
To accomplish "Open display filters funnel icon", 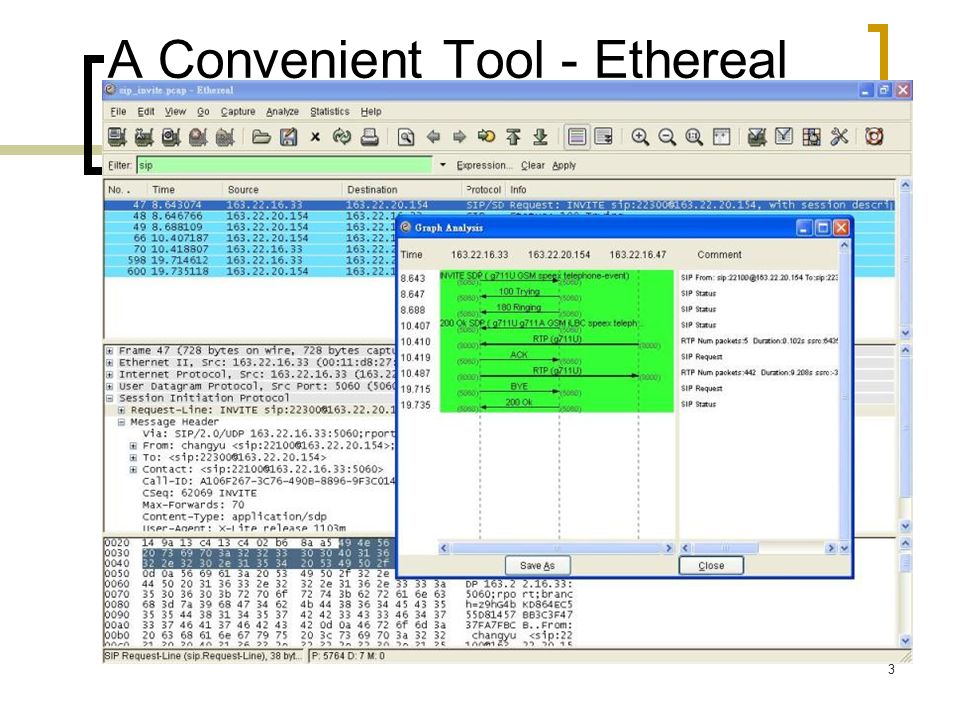I will pyautogui.click(x=784, y=137).
